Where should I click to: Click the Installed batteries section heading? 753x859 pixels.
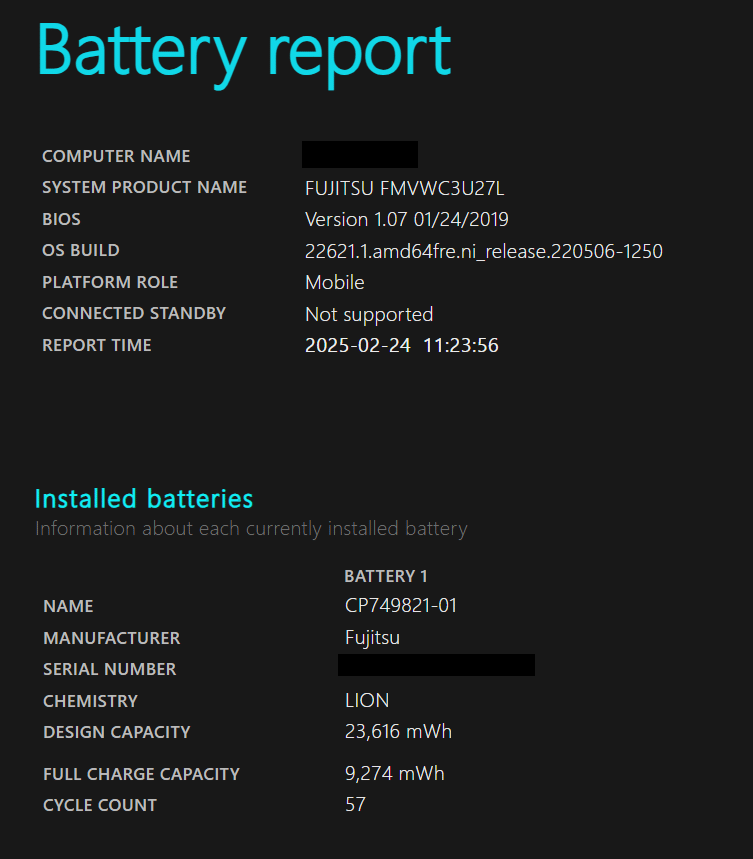144,498
